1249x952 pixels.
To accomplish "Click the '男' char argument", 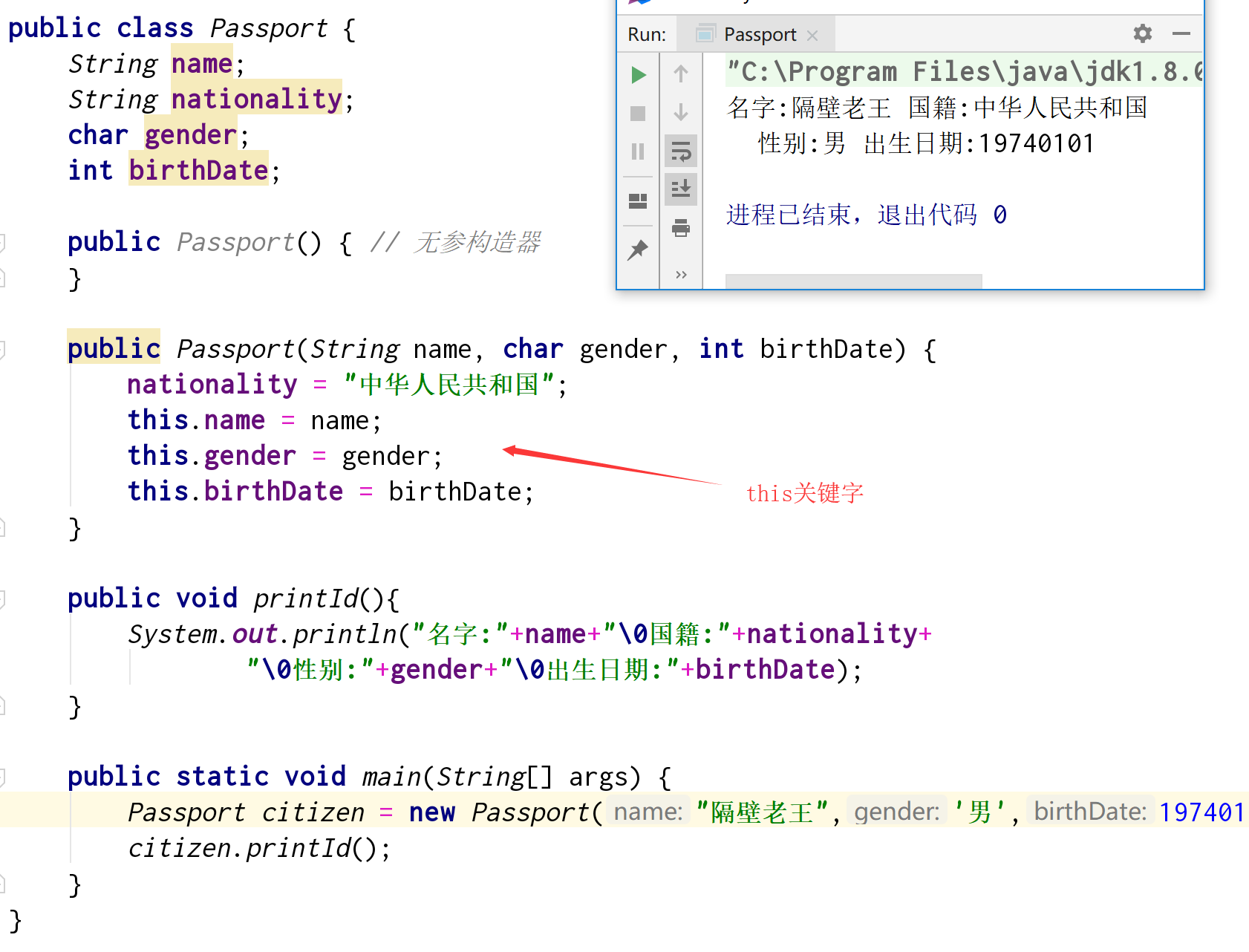I will coord(980,812).
